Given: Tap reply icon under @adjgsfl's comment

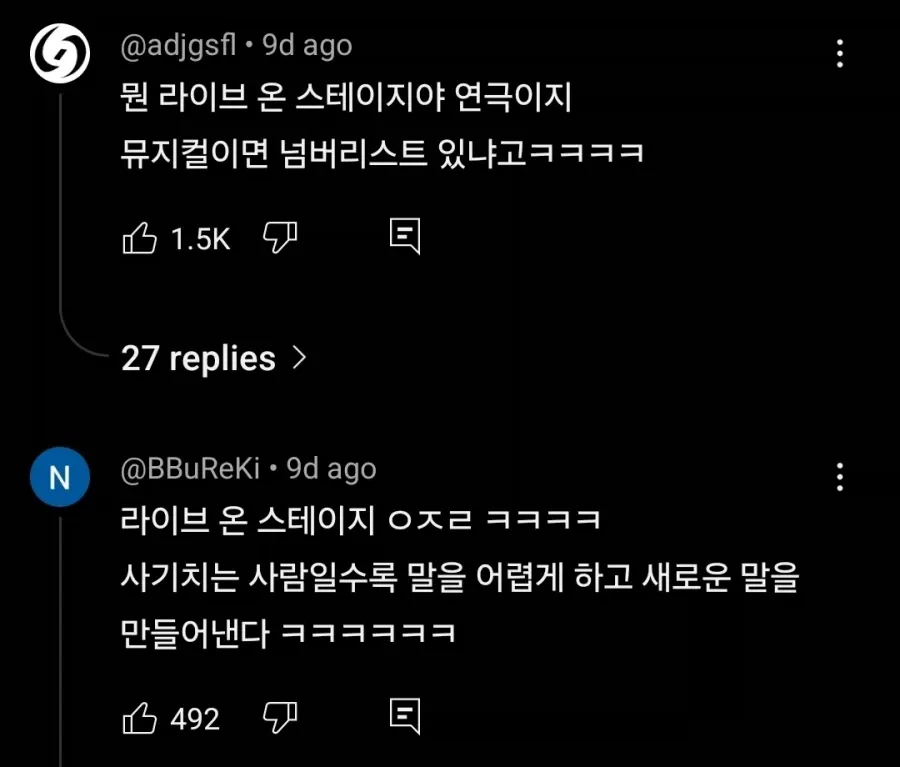Looking at the screenshot, I should (x=404, y=237).
